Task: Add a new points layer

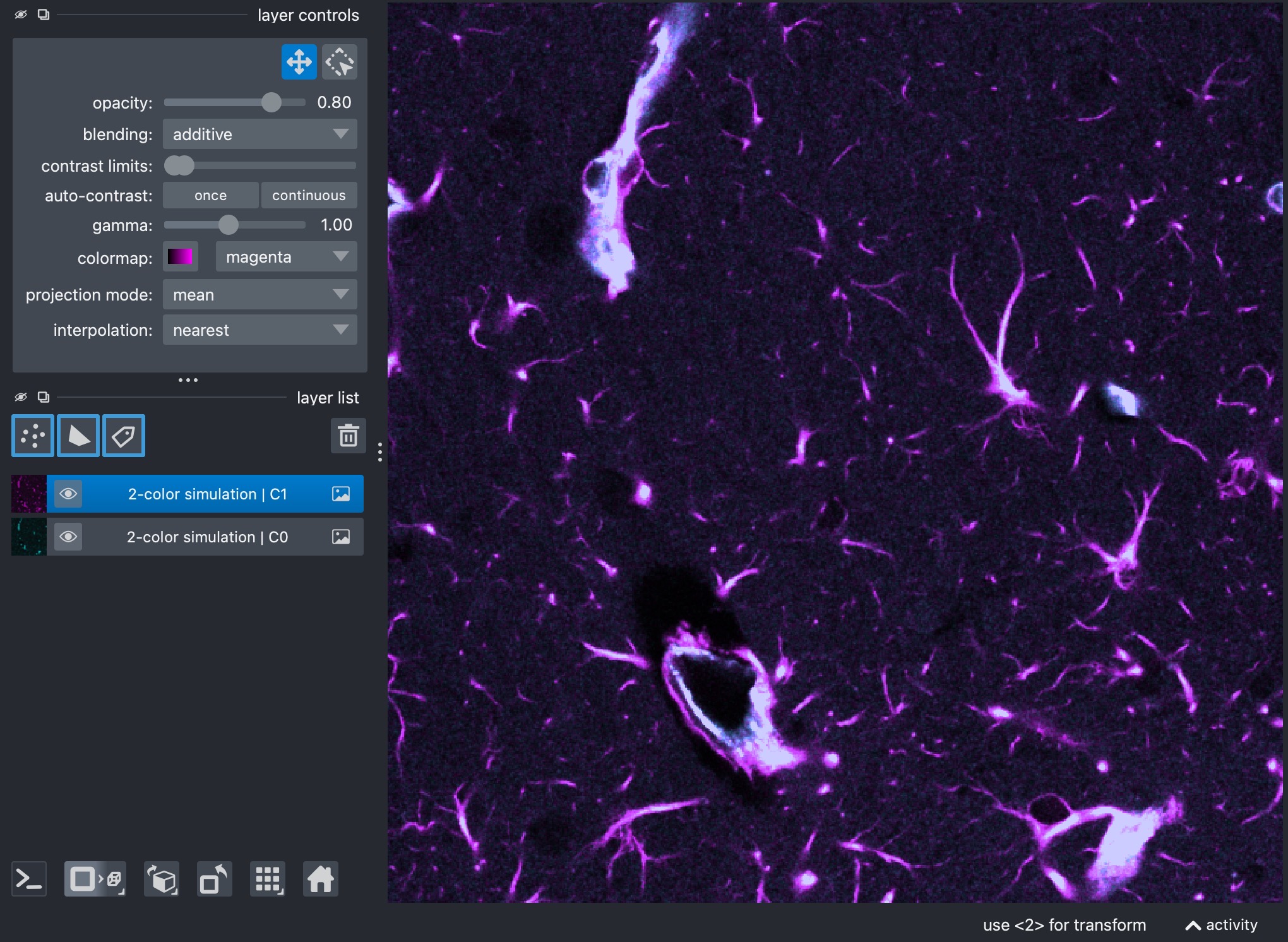Action: click(x=33, y=436)
